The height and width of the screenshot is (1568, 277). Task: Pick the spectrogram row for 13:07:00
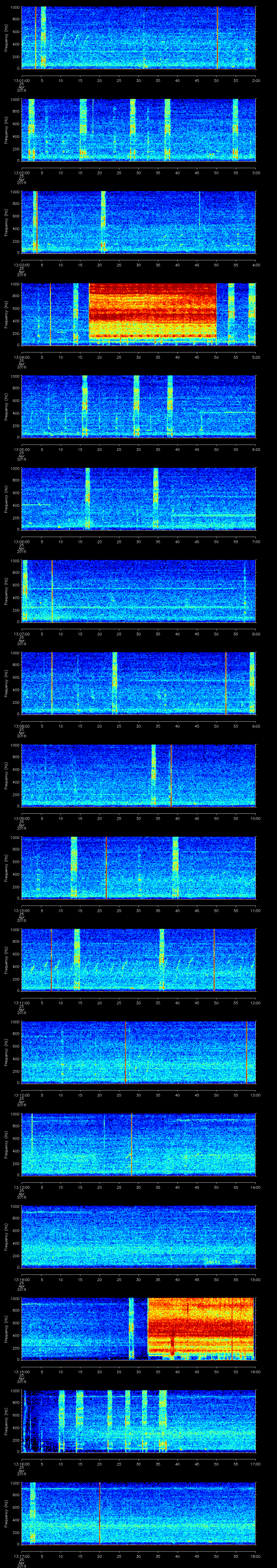click(x=138, y=591)
